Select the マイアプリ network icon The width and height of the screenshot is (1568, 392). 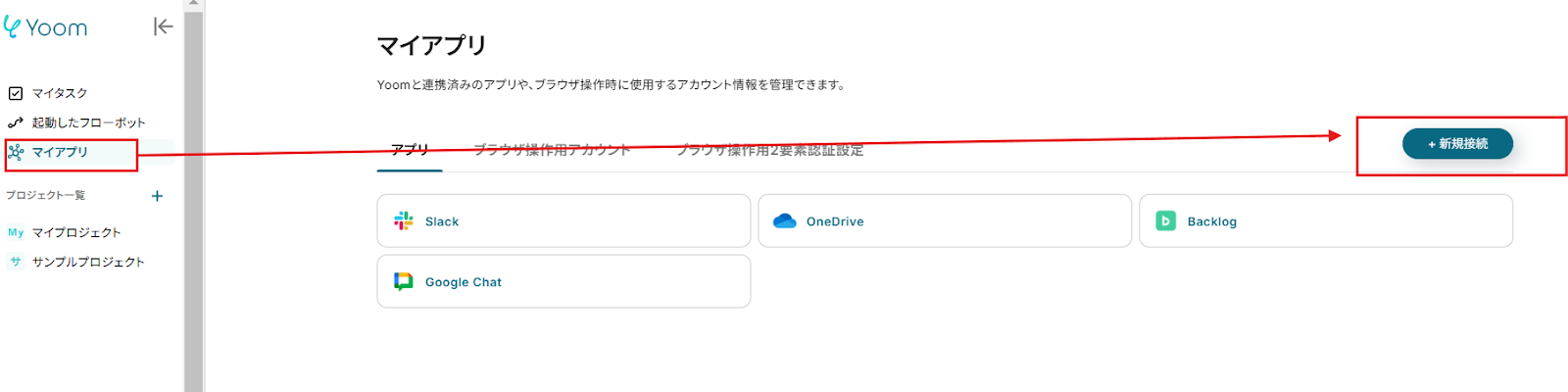tap(16, 152)
